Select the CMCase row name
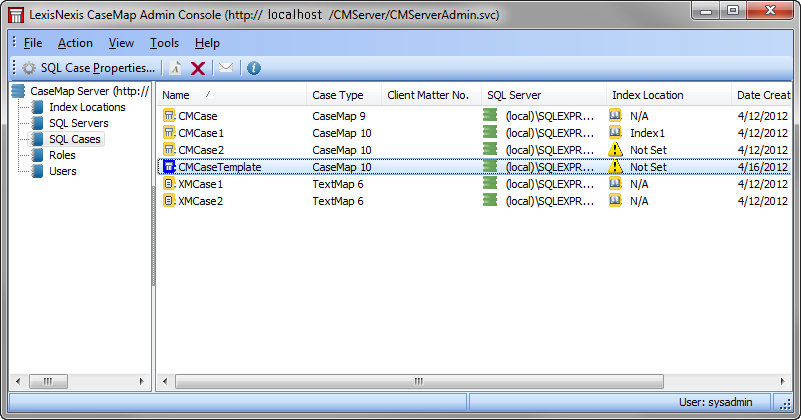This screenshot has width=801, height=420. pos(198,116)
